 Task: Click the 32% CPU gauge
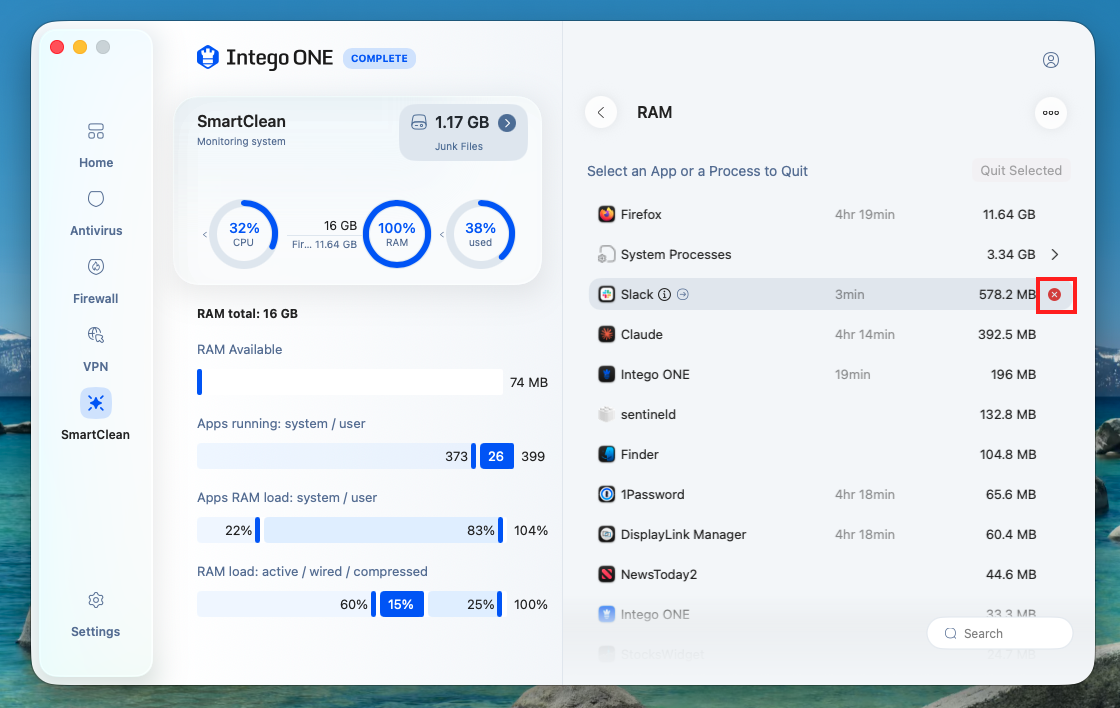[x=244, y=234]
